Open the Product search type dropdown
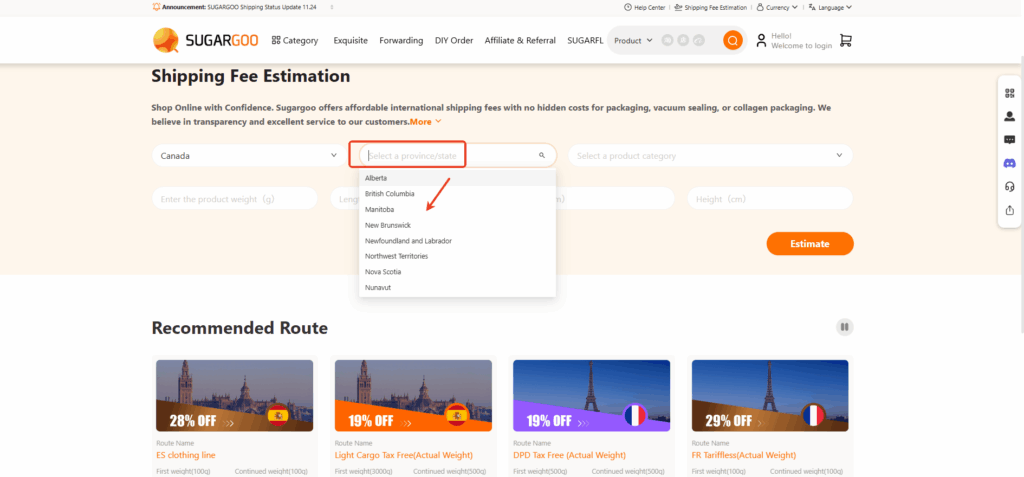 [x=633, y=41]
